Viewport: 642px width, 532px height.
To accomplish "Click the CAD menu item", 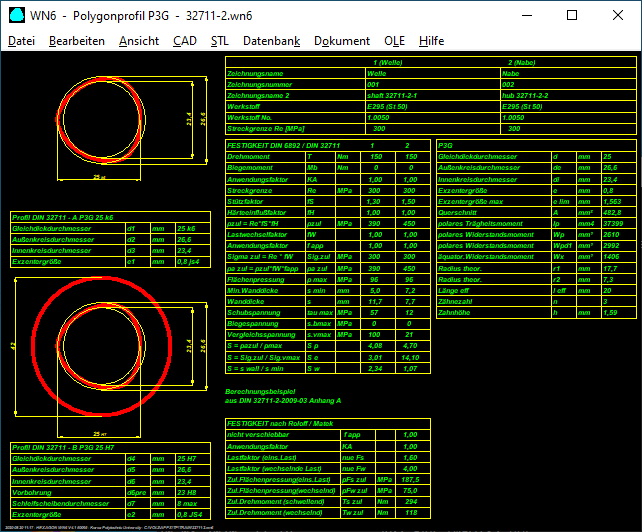I will tap(184, 41).
